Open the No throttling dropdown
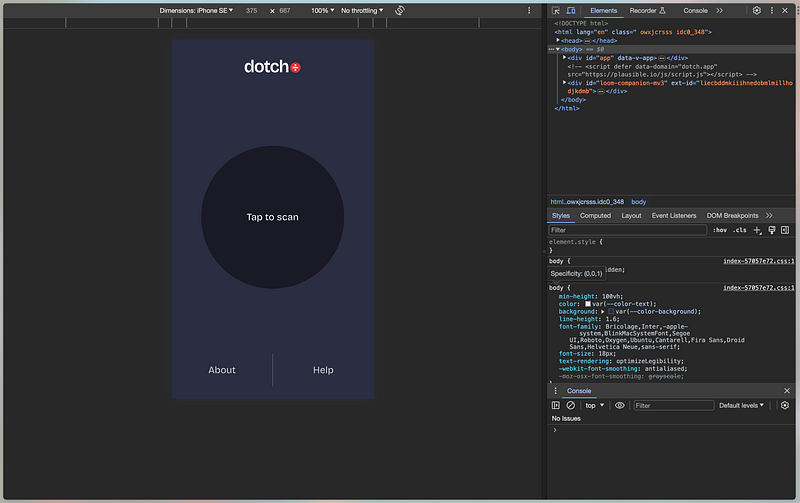 point(361,10)
